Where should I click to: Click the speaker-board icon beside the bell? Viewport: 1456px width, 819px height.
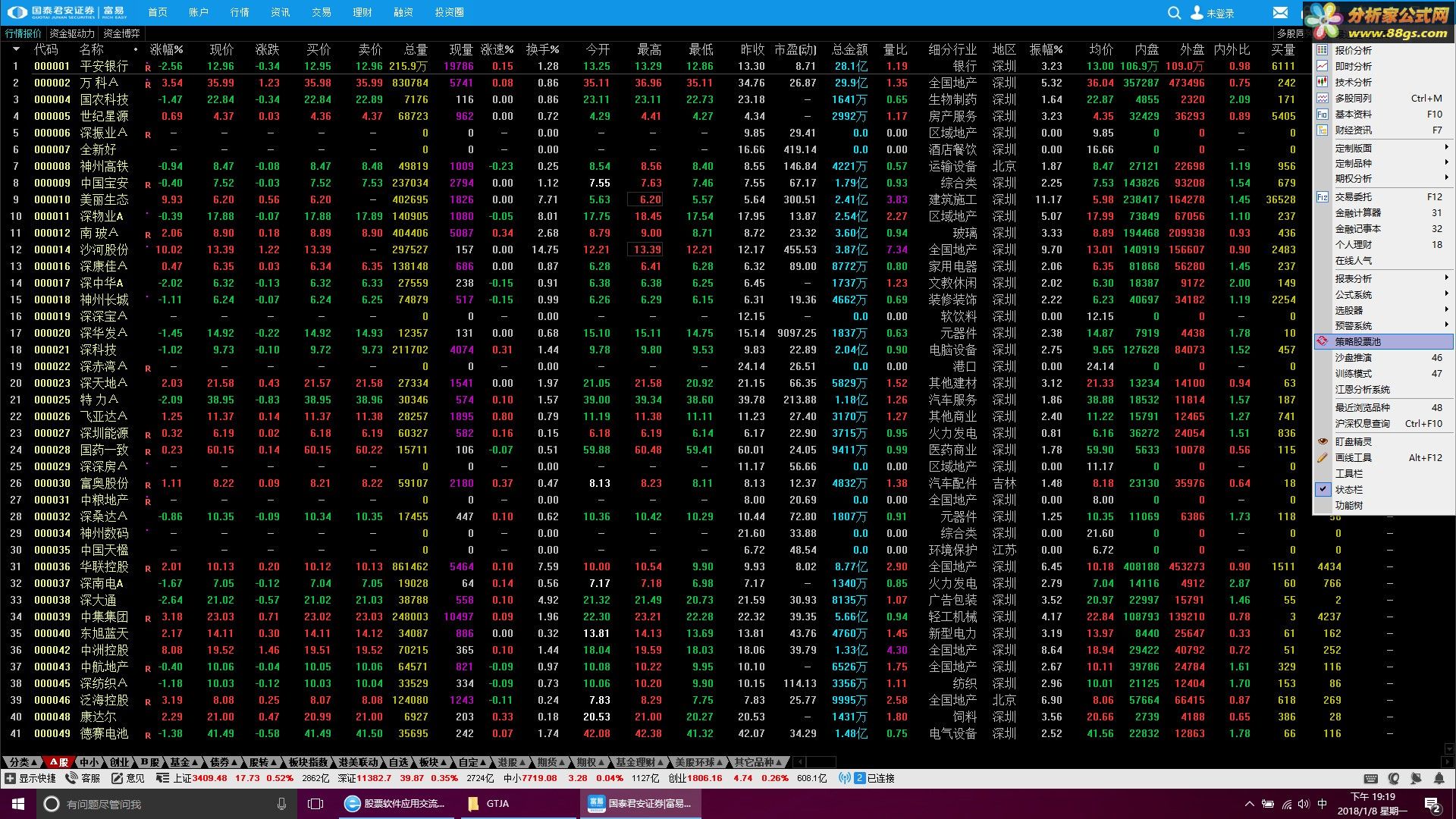click(x=1416, y=778)
